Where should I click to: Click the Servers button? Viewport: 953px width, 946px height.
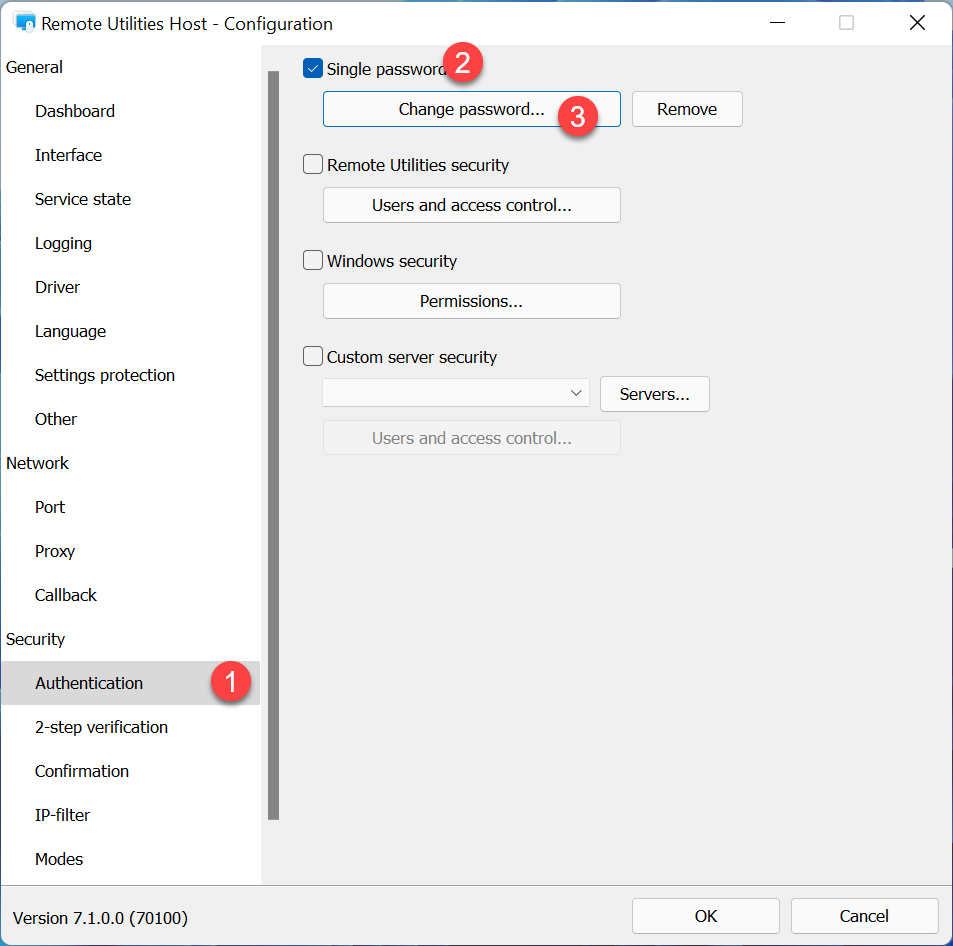(654, 394)
